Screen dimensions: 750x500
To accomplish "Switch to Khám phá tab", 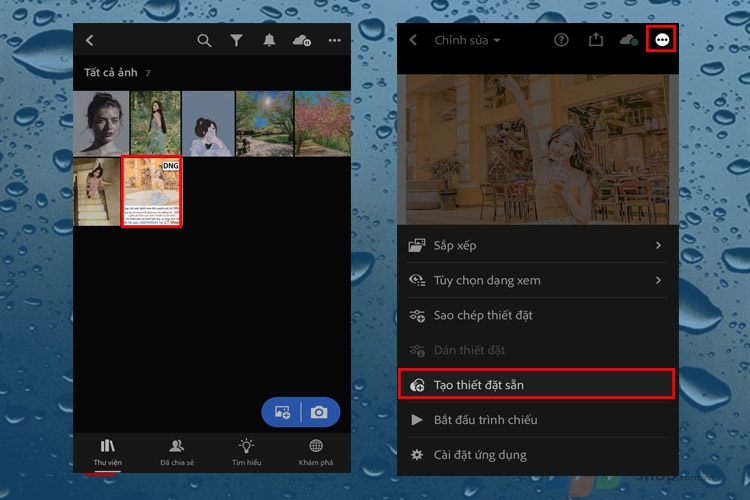I will pos(316,453).
